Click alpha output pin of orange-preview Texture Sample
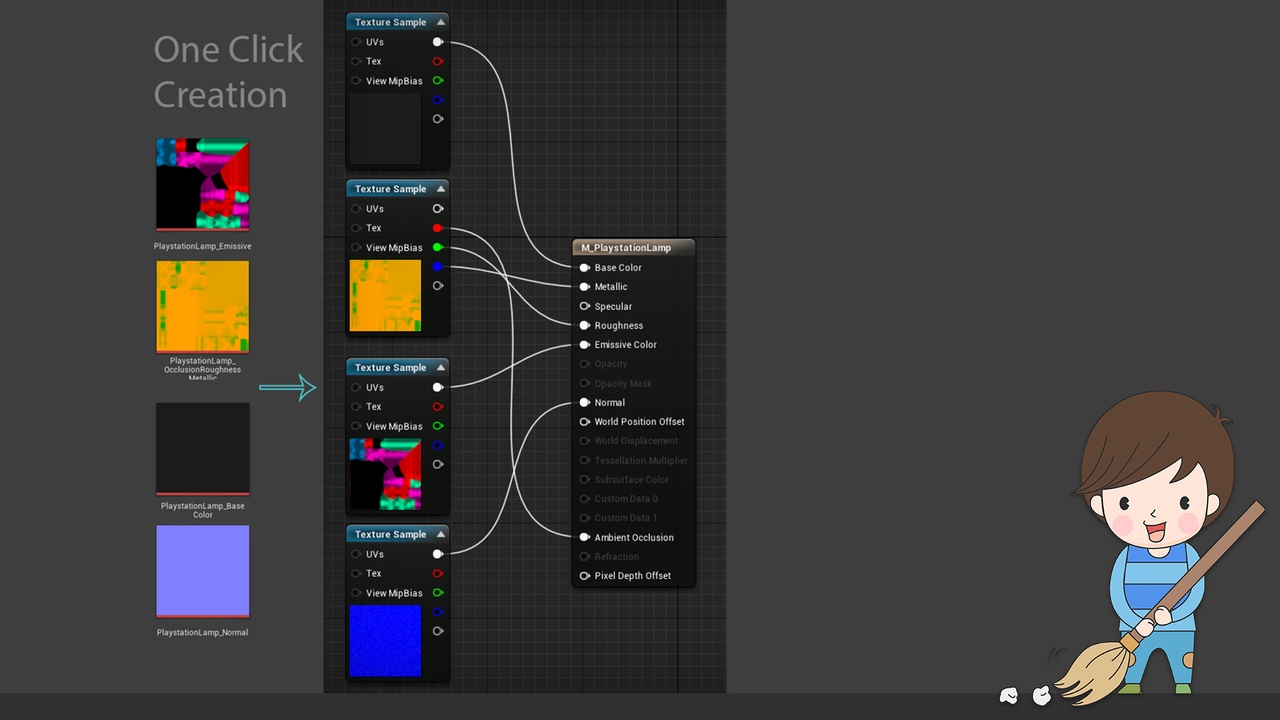The height and width of the screenshot is (720, 1280). 438,286
